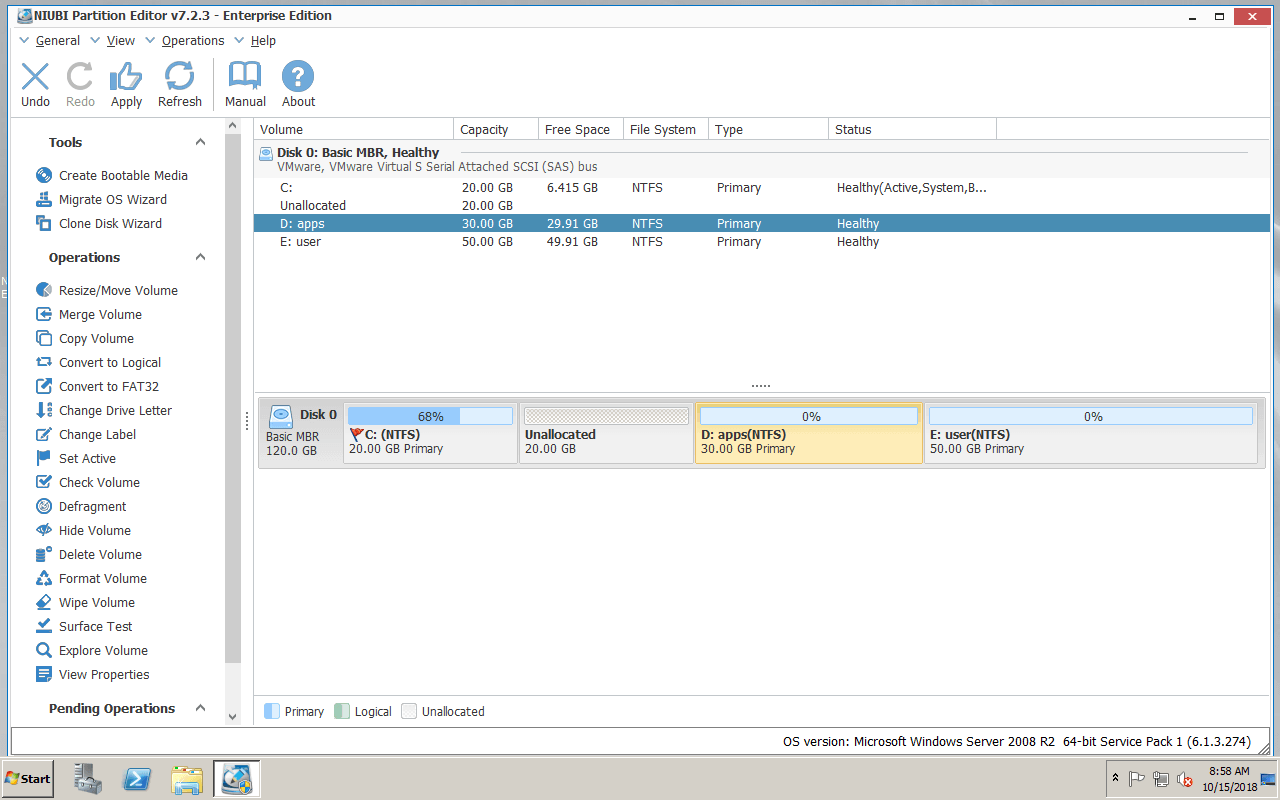Open the About help icon
The width and height of the screenshot is (1280, 800).
click(x=298, y=84)
